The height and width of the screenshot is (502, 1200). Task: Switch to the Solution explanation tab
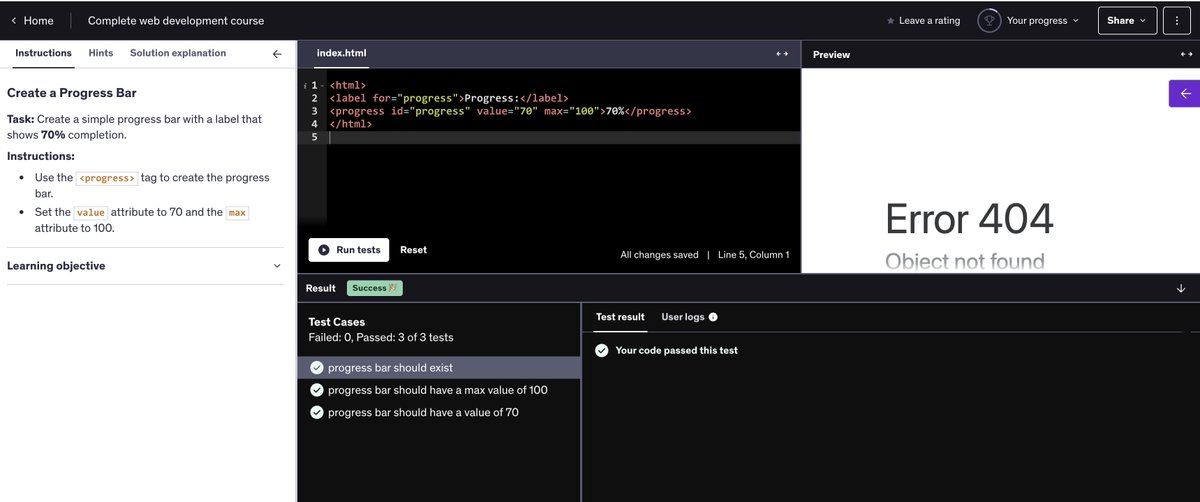point(178,53)
